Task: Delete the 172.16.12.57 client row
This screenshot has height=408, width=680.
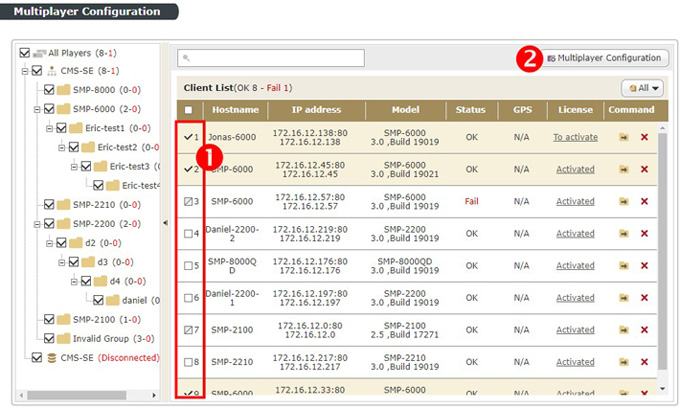Action: click(x=644, y=202)
